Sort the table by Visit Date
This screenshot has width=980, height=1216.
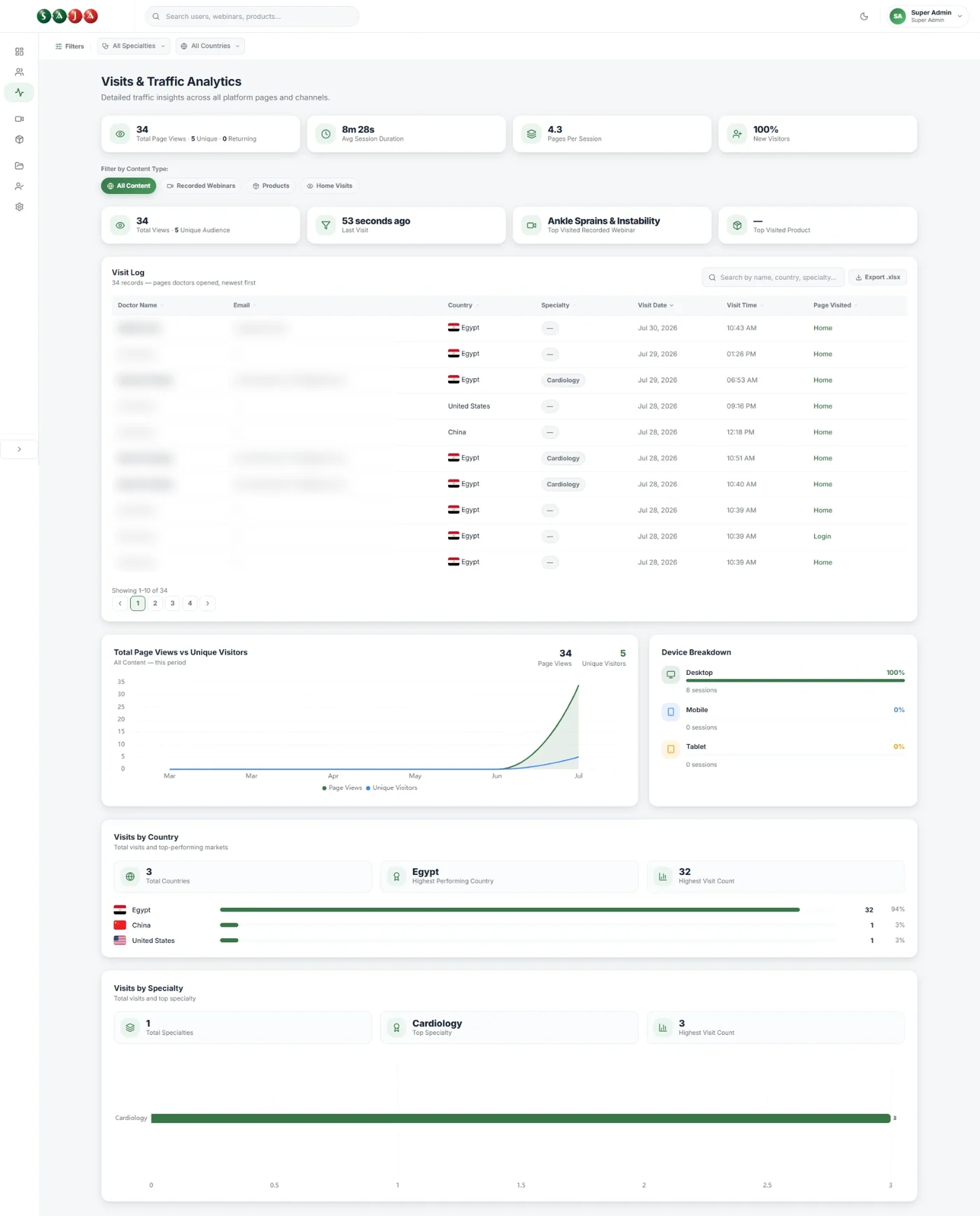655,305
